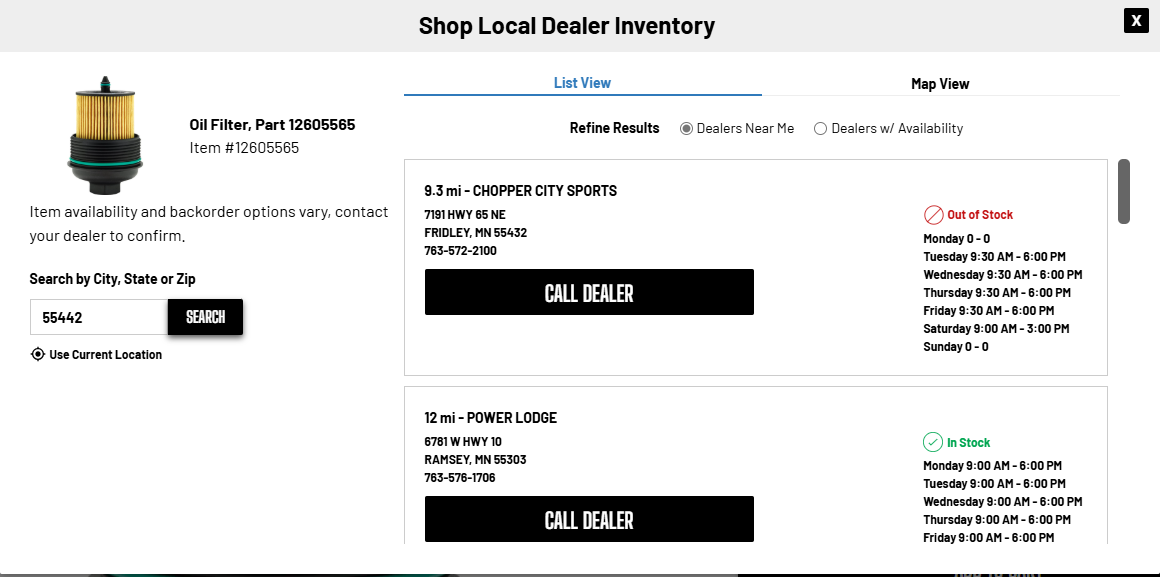
Task: Close the dealer inventory dialog
Action: tap(1136, 20)
